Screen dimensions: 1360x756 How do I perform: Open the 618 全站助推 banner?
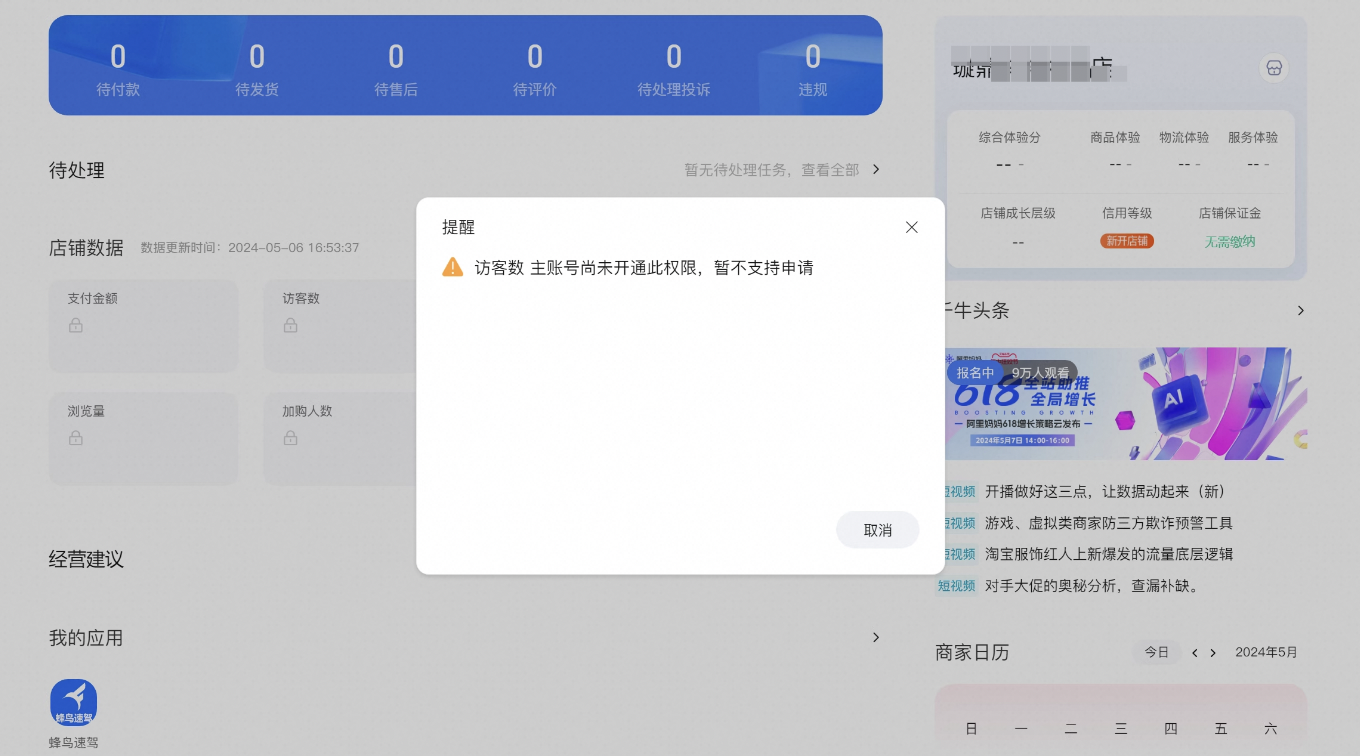point(1125,404)
